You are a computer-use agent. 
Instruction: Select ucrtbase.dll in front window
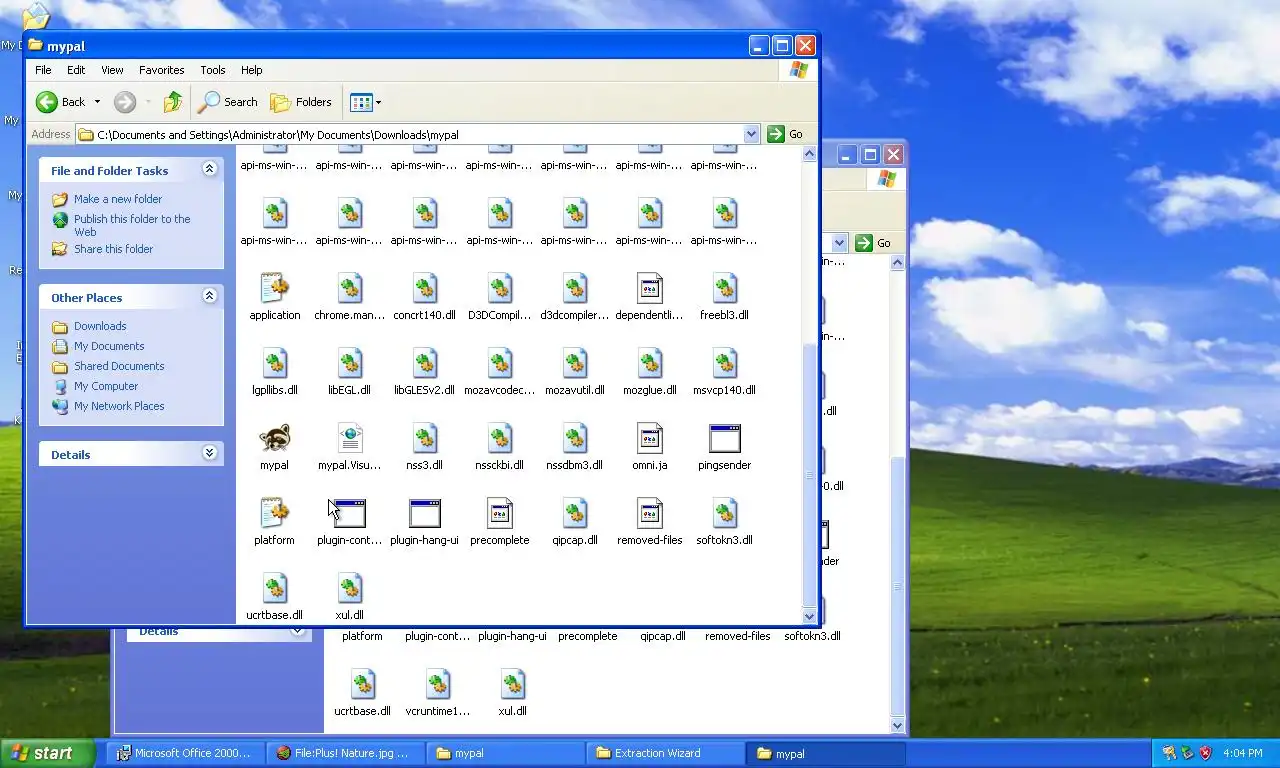[x=275, y=588]
